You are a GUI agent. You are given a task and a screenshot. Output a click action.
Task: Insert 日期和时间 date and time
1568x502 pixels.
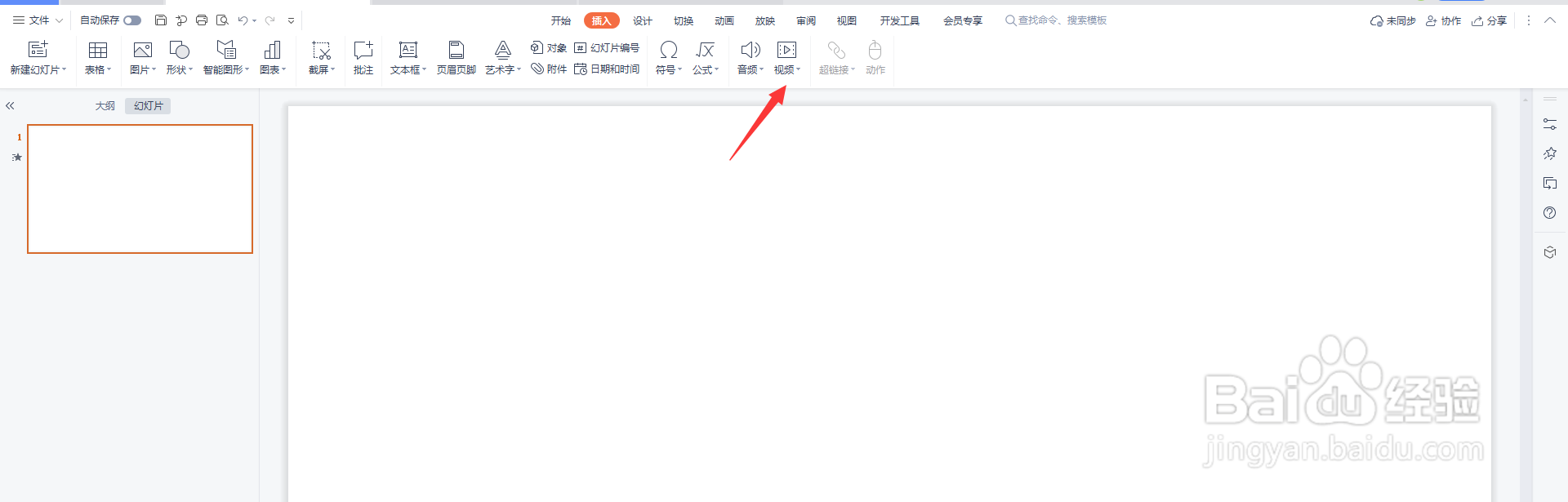coord(607,69)
